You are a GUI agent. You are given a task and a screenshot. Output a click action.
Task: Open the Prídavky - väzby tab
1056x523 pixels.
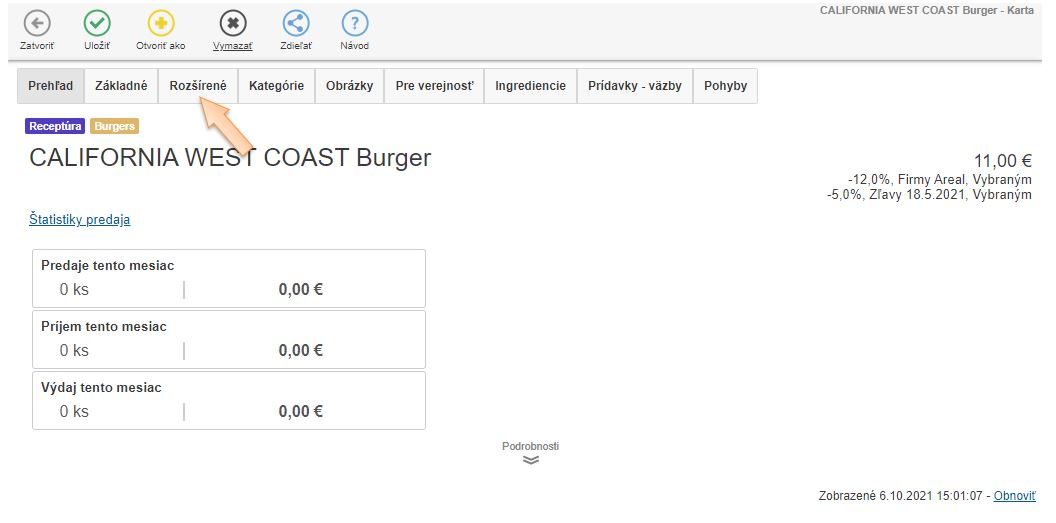tap(635, 86)
